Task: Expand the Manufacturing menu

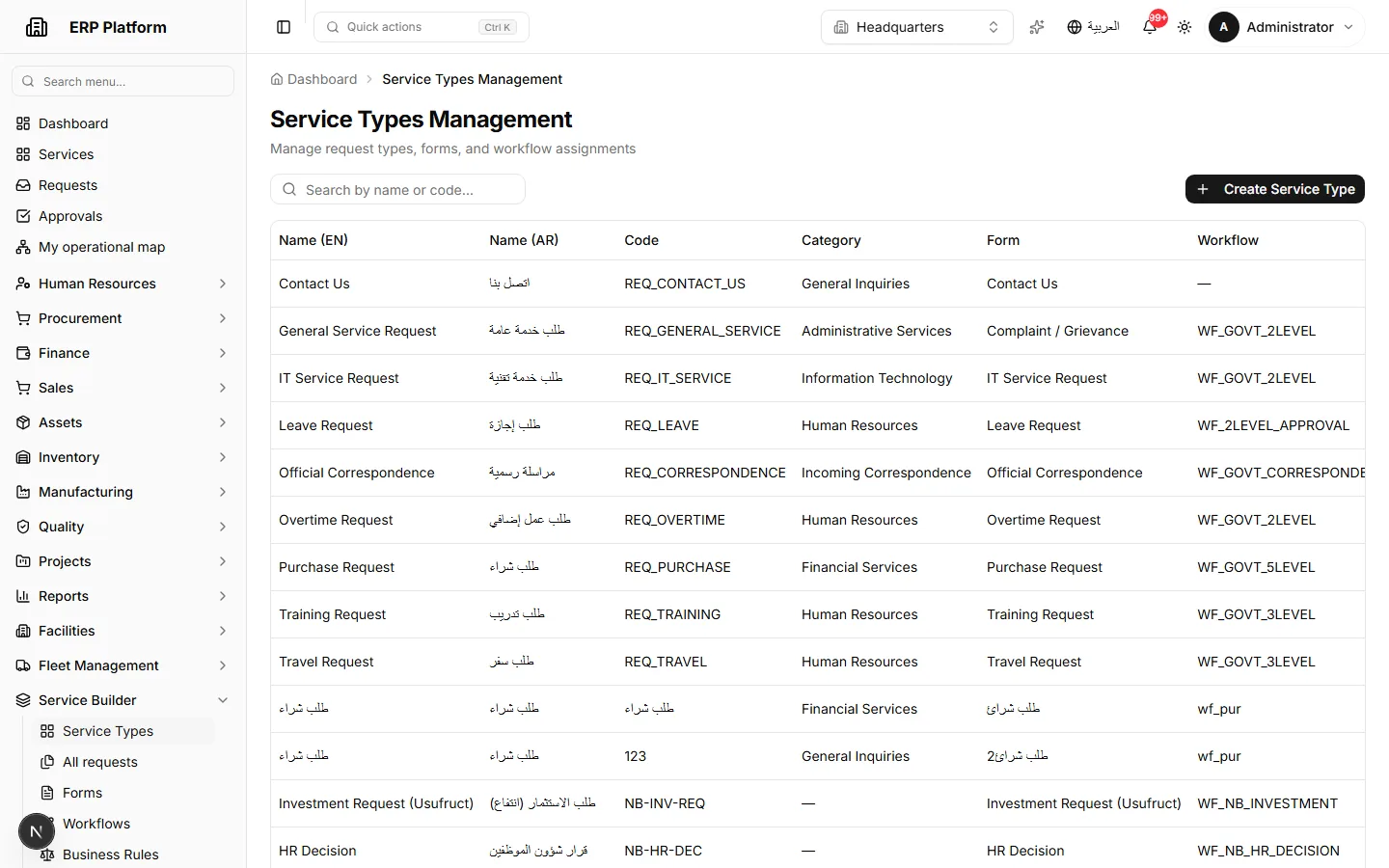Action: (123, 492)
